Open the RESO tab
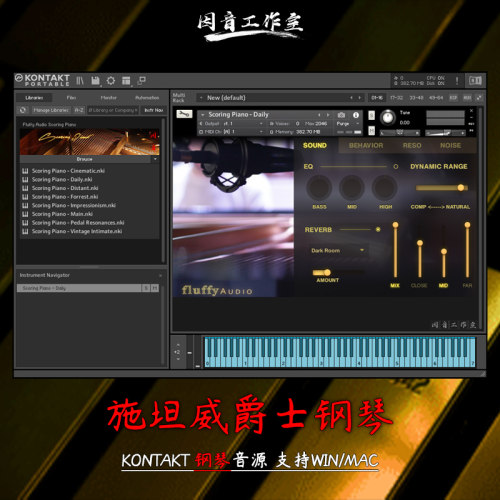Image resolution: width=500 pixels, height=500 pixels. 412,146
